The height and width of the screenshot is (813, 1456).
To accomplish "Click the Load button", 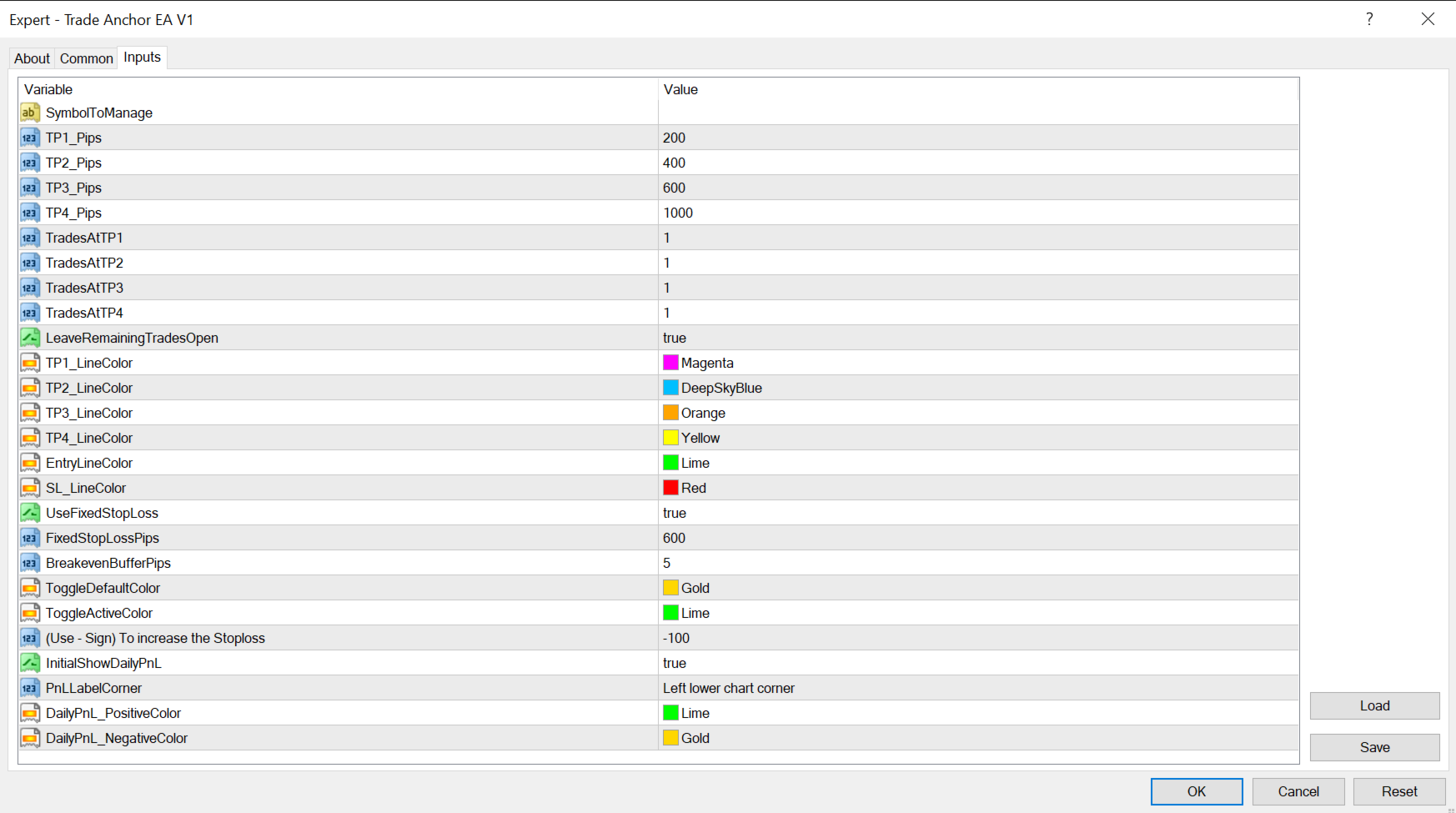I will point(1374,705).
